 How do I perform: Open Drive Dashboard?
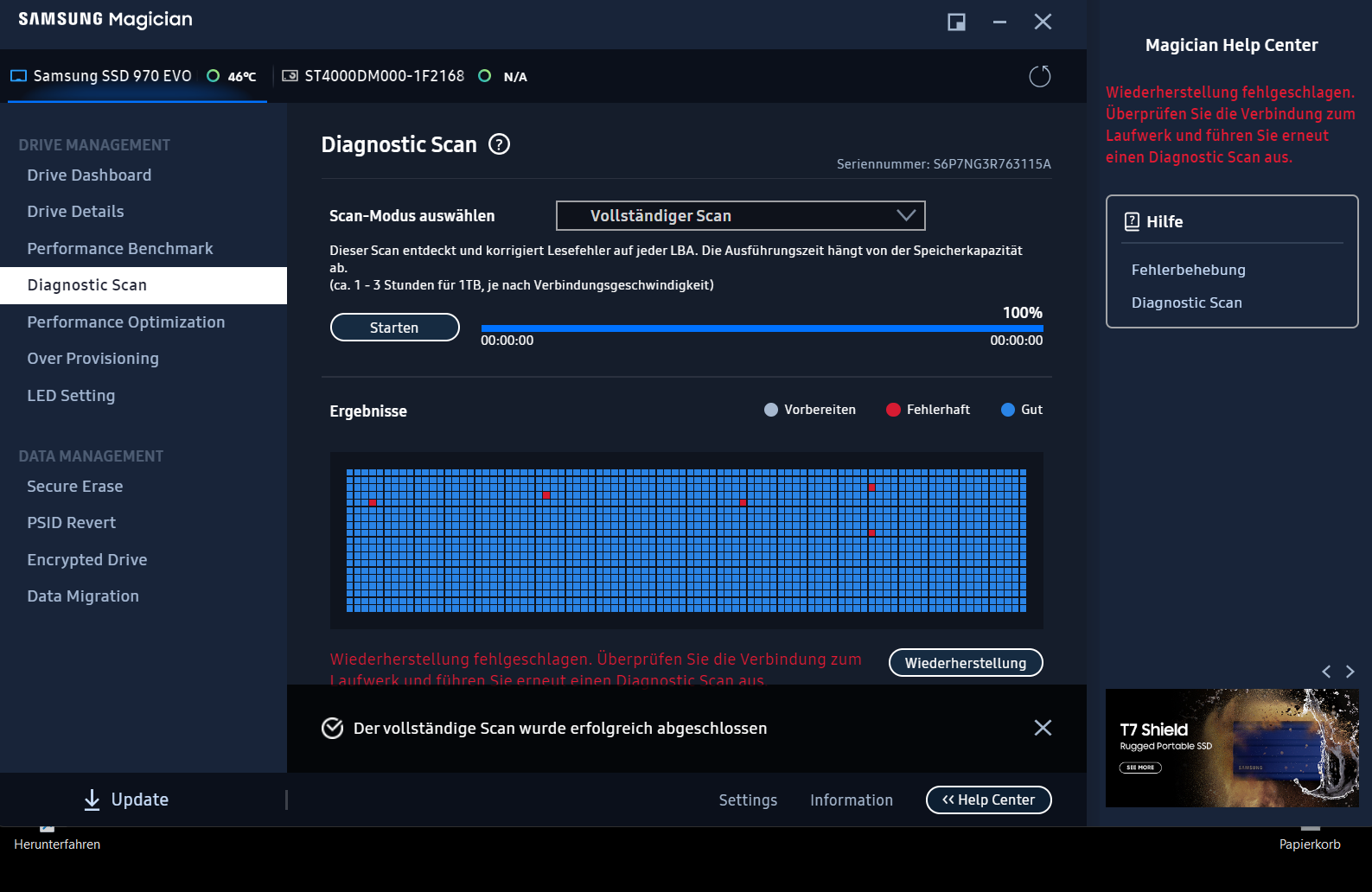[89, 175]
